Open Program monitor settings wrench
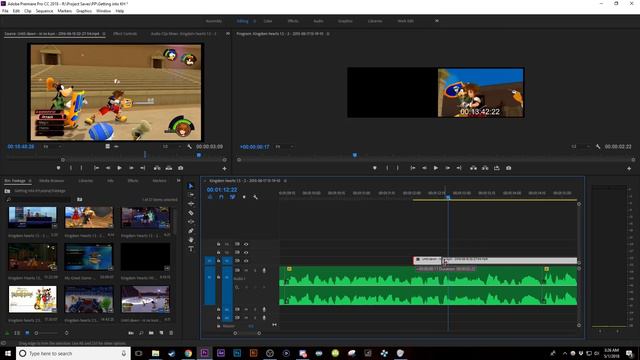Image resolution: width=640 pixels, height=360 pixels. [598, 147]
